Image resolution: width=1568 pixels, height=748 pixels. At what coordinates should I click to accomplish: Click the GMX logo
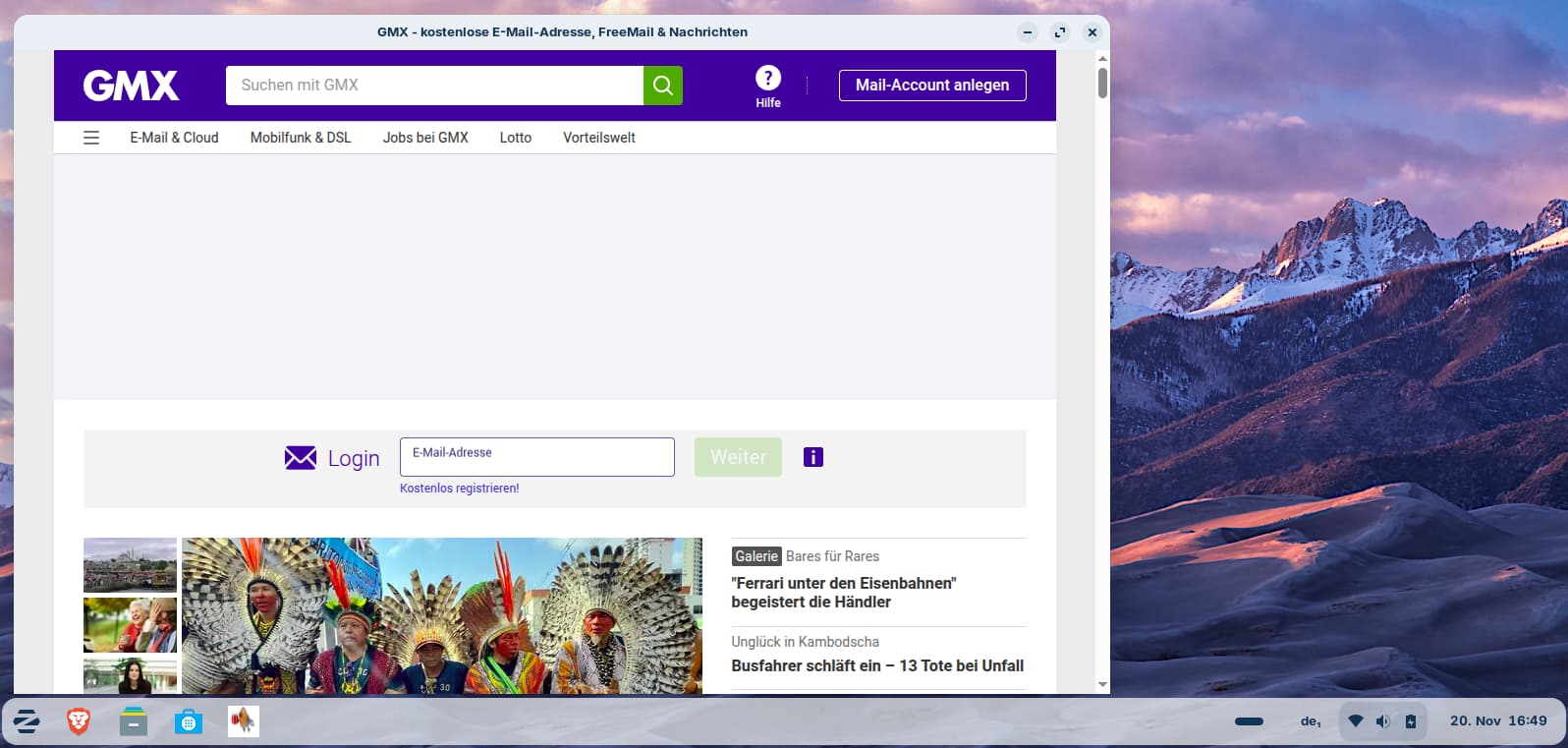(131, 86)
